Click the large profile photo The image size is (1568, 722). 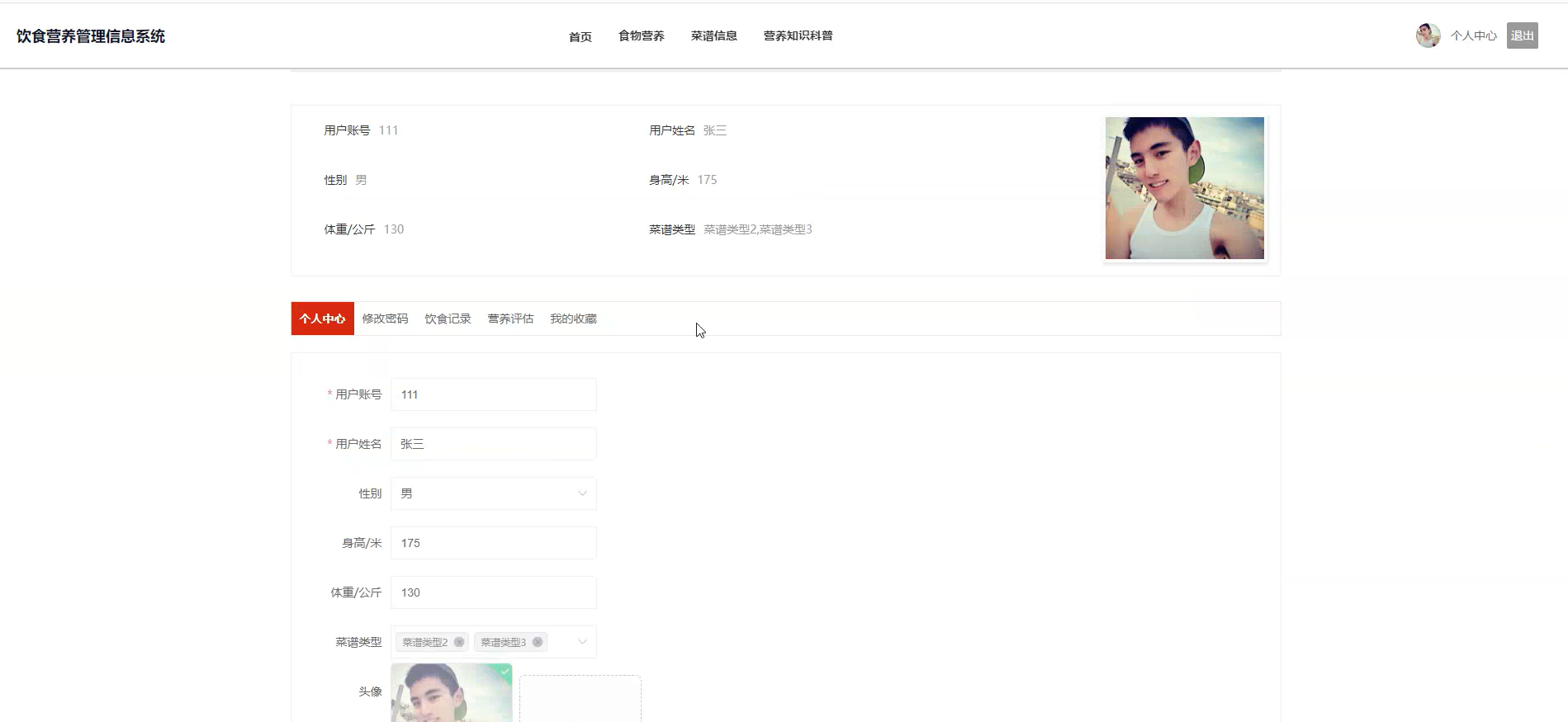coord(1185,188)
